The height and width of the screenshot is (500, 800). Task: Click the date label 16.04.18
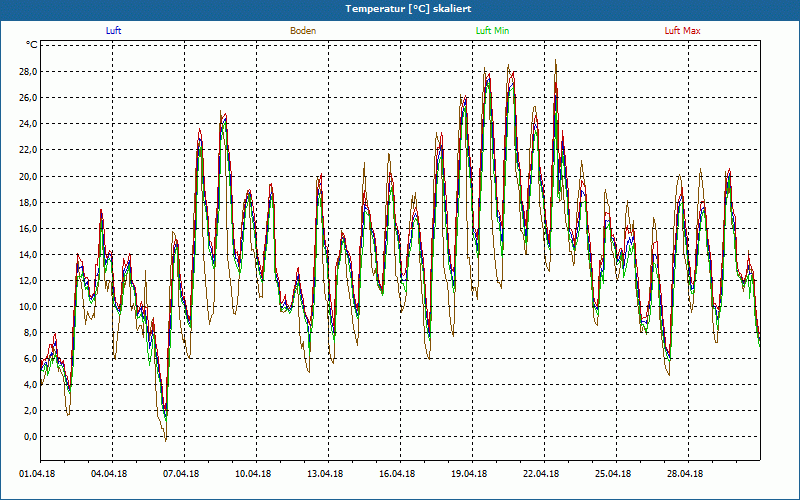(397, 474)
